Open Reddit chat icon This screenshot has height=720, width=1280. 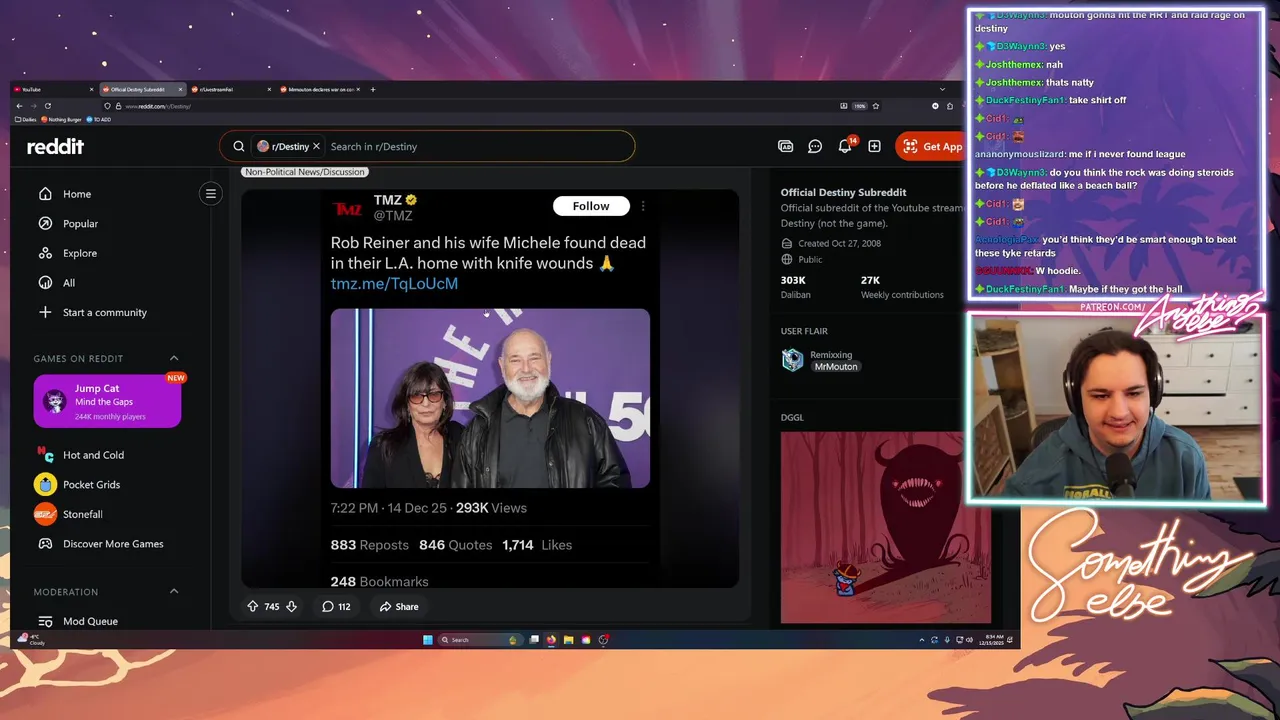click(x=815, y=146)
